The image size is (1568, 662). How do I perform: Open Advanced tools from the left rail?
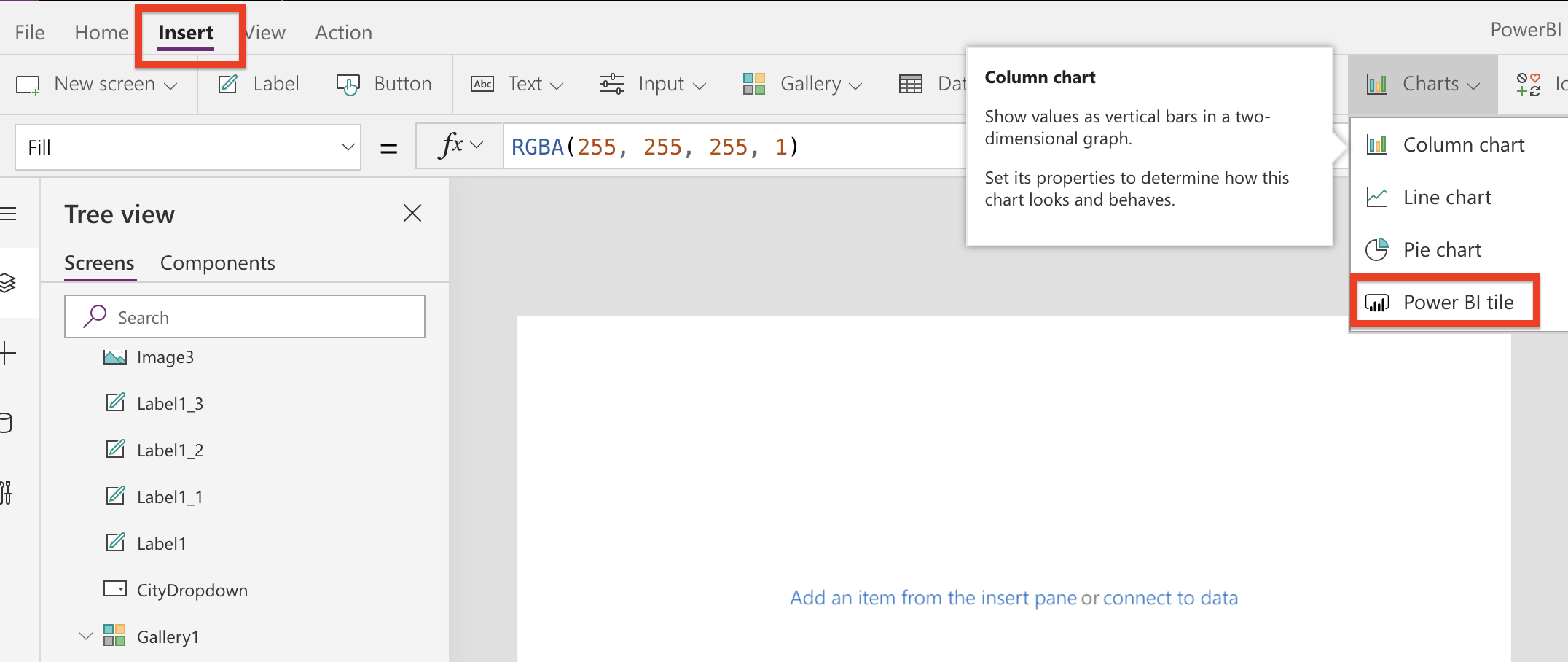coord(7,494)
